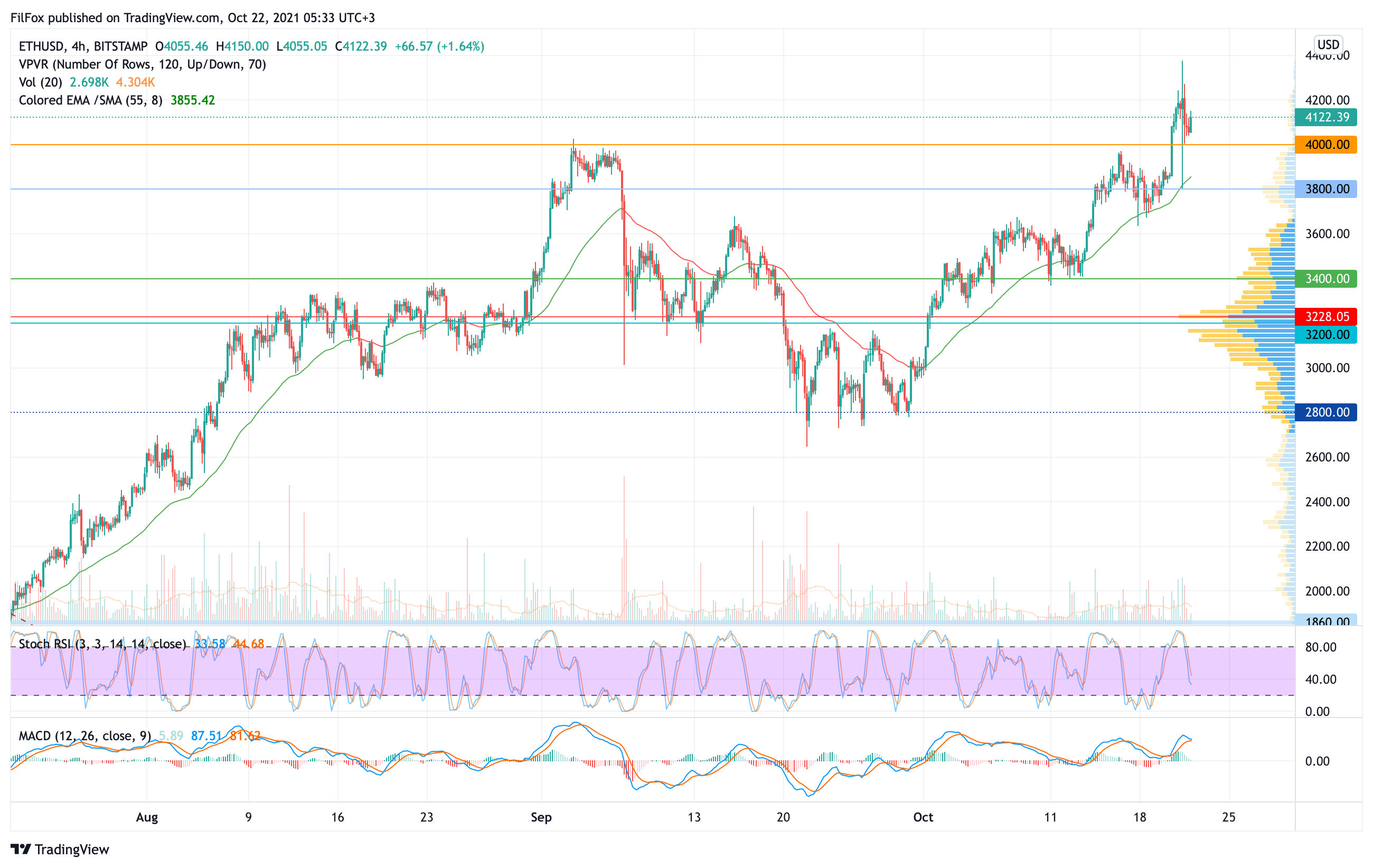1373x868 pixels.
Task: Click the green 3400.00 price label
Action: pyautogui.click(x=1326, y=279)
